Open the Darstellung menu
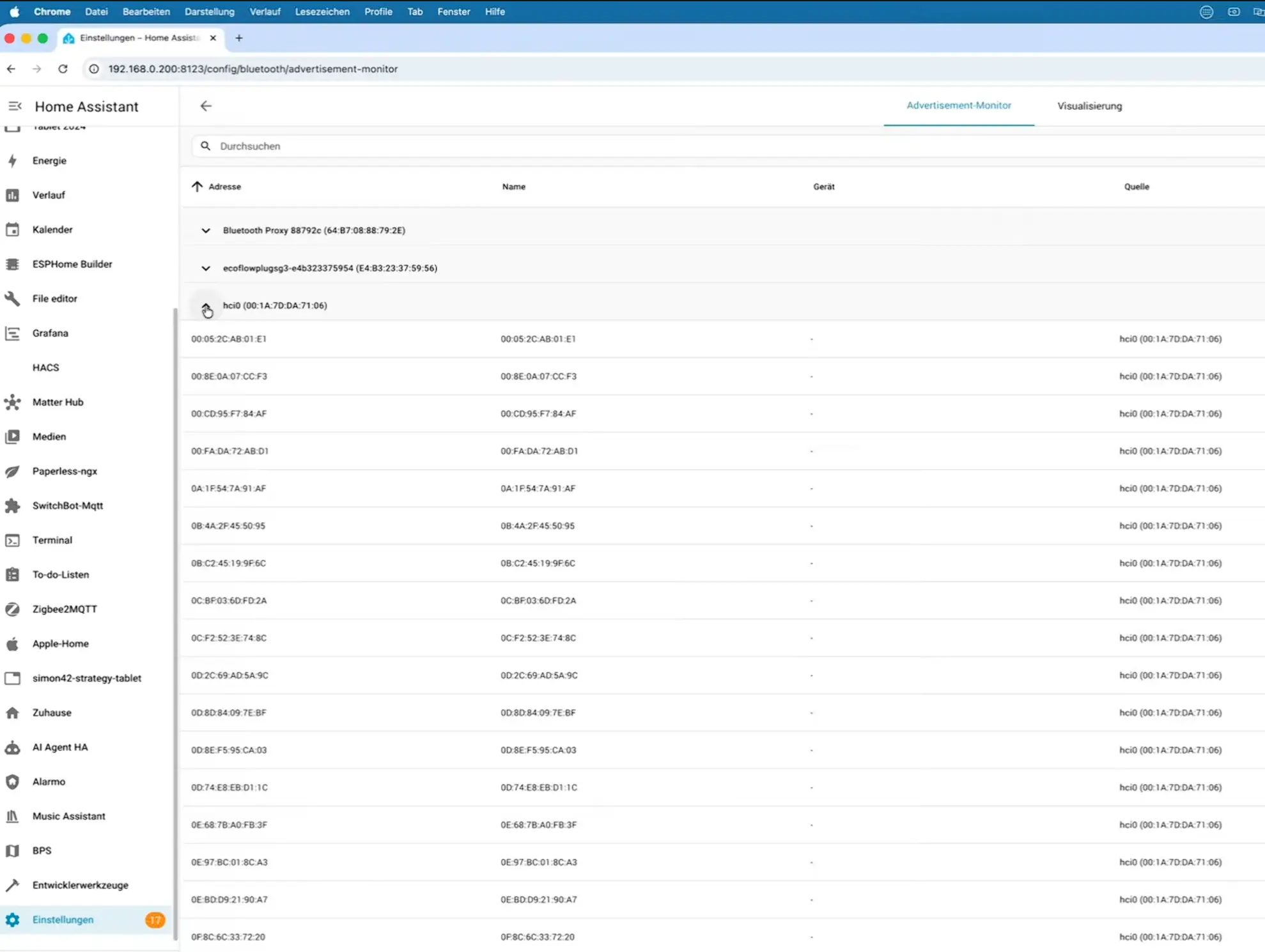 [x=210, y=12]
